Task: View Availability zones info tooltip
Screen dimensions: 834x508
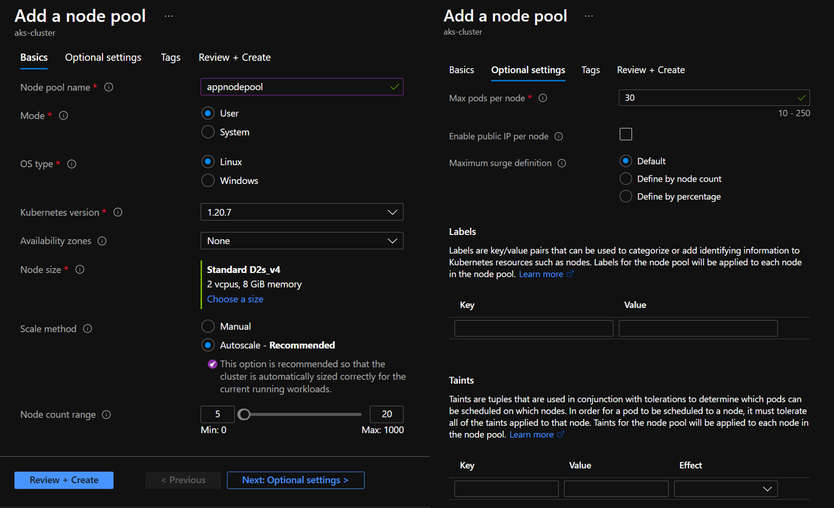Action: point(102,241)
